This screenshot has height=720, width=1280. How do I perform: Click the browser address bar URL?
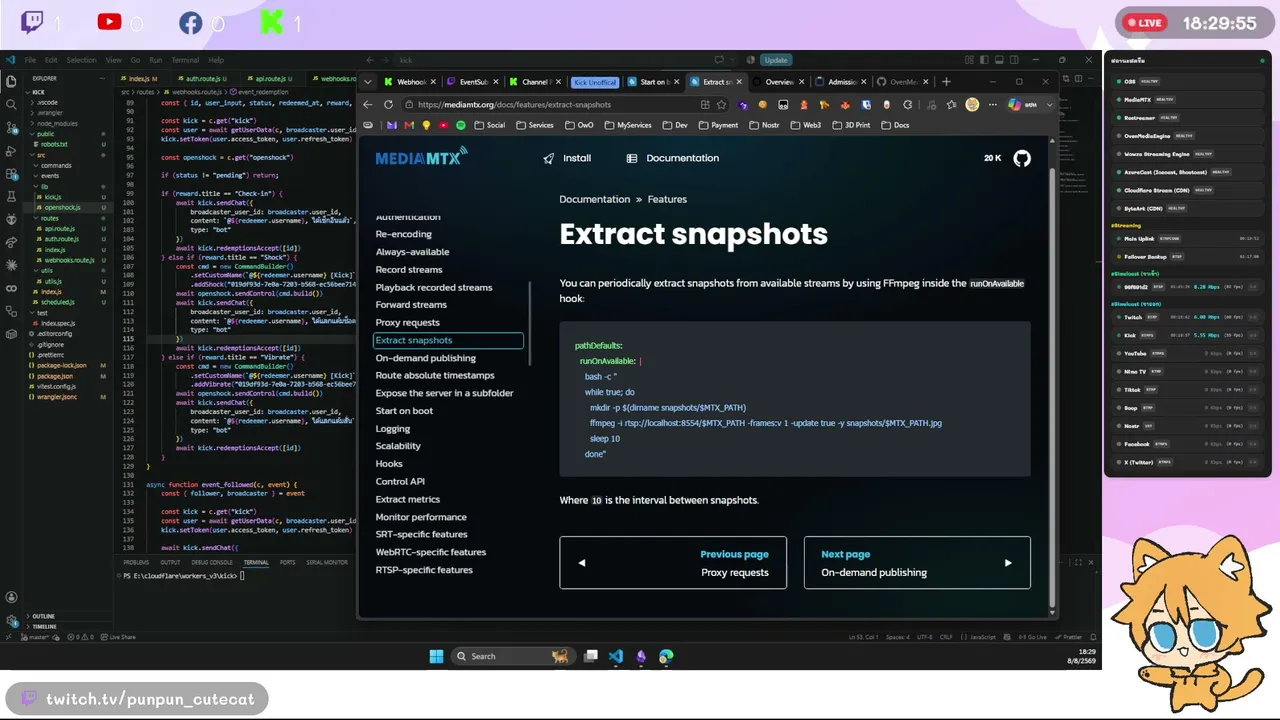point(514,104)
